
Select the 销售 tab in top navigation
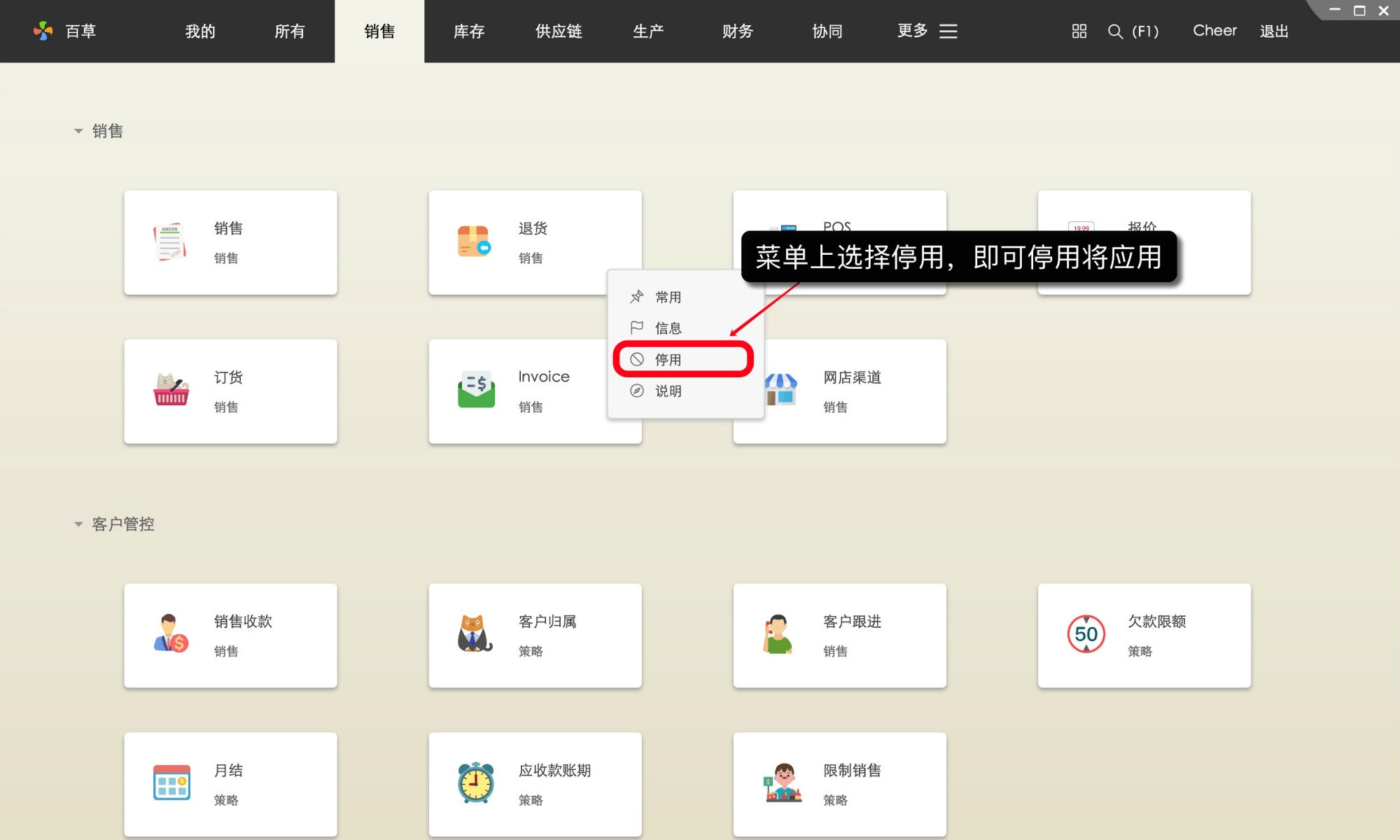tap(379, 31)
